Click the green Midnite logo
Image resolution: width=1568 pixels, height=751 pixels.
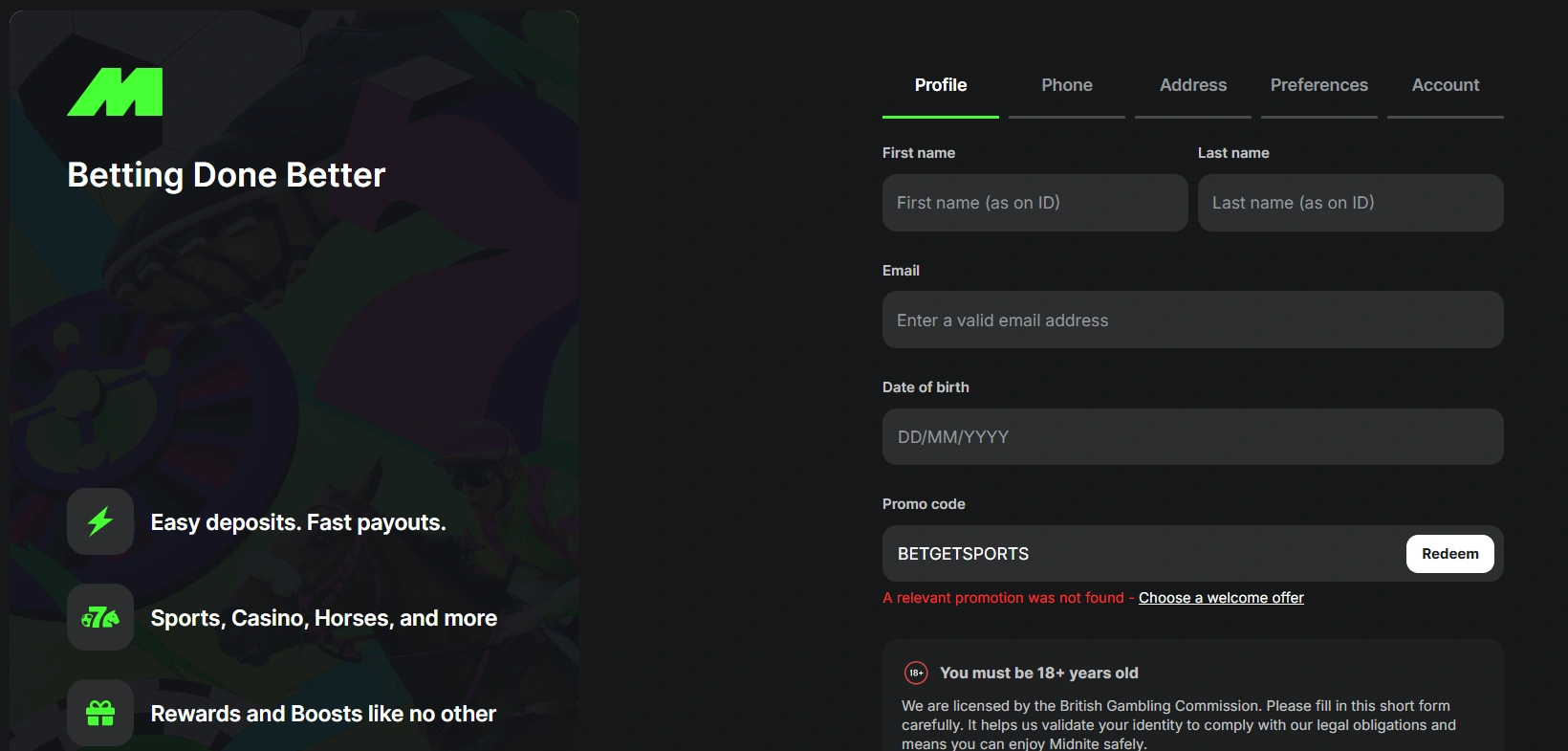[x=115, y=92]
